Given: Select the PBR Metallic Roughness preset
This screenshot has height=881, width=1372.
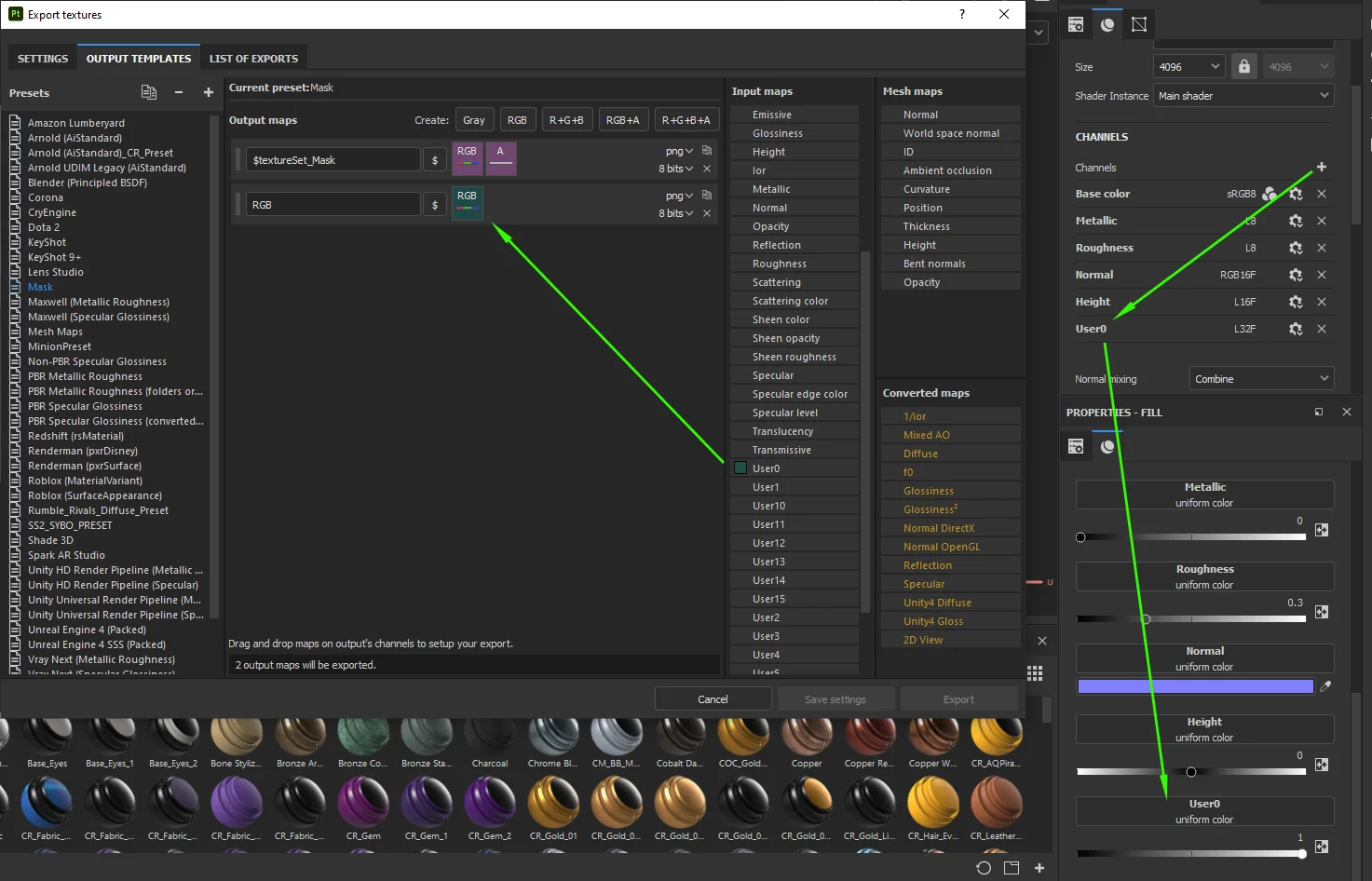Looking at the screenshot, I should click(85, 376).
